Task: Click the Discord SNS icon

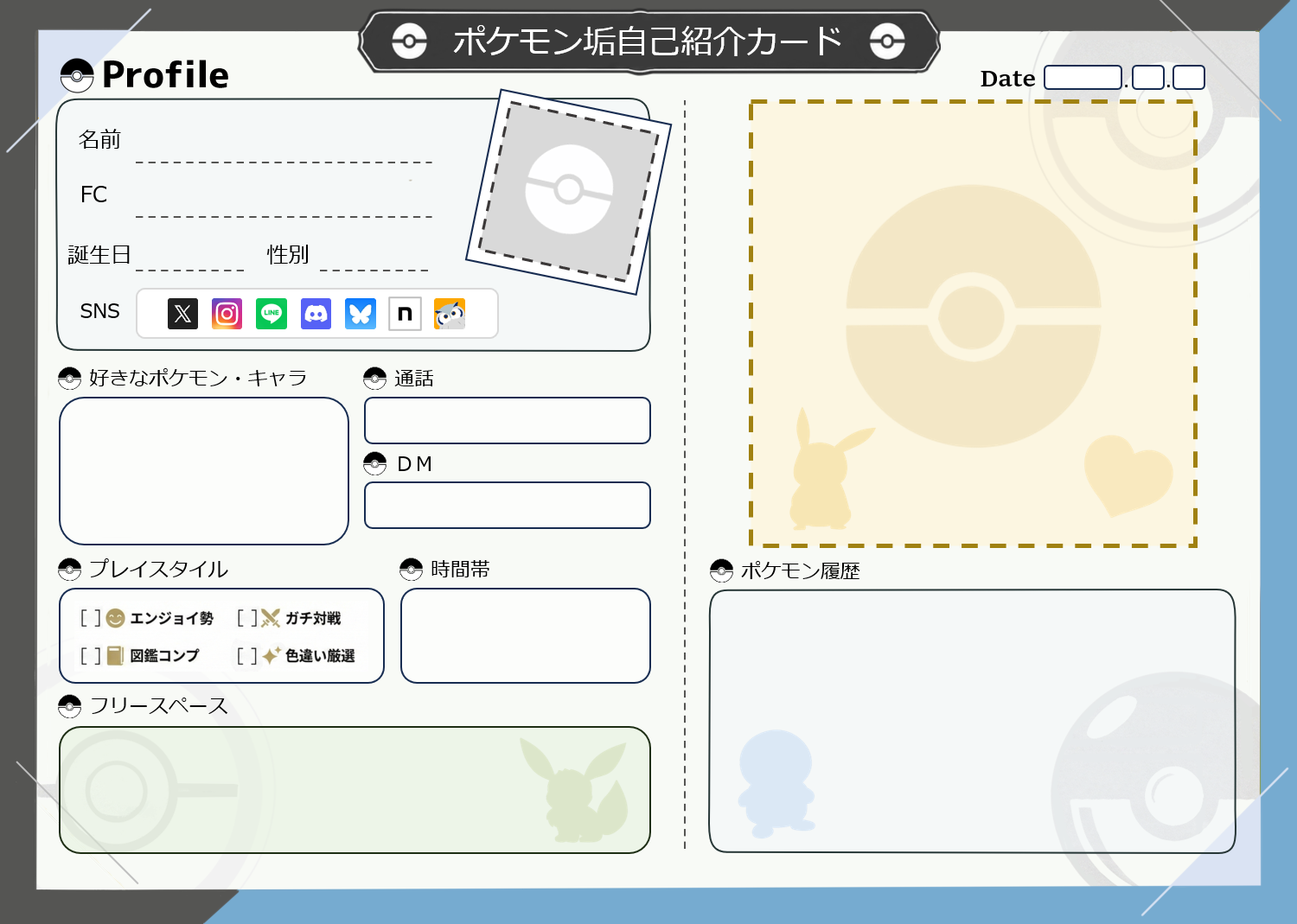Action: (x=316, y=314)
